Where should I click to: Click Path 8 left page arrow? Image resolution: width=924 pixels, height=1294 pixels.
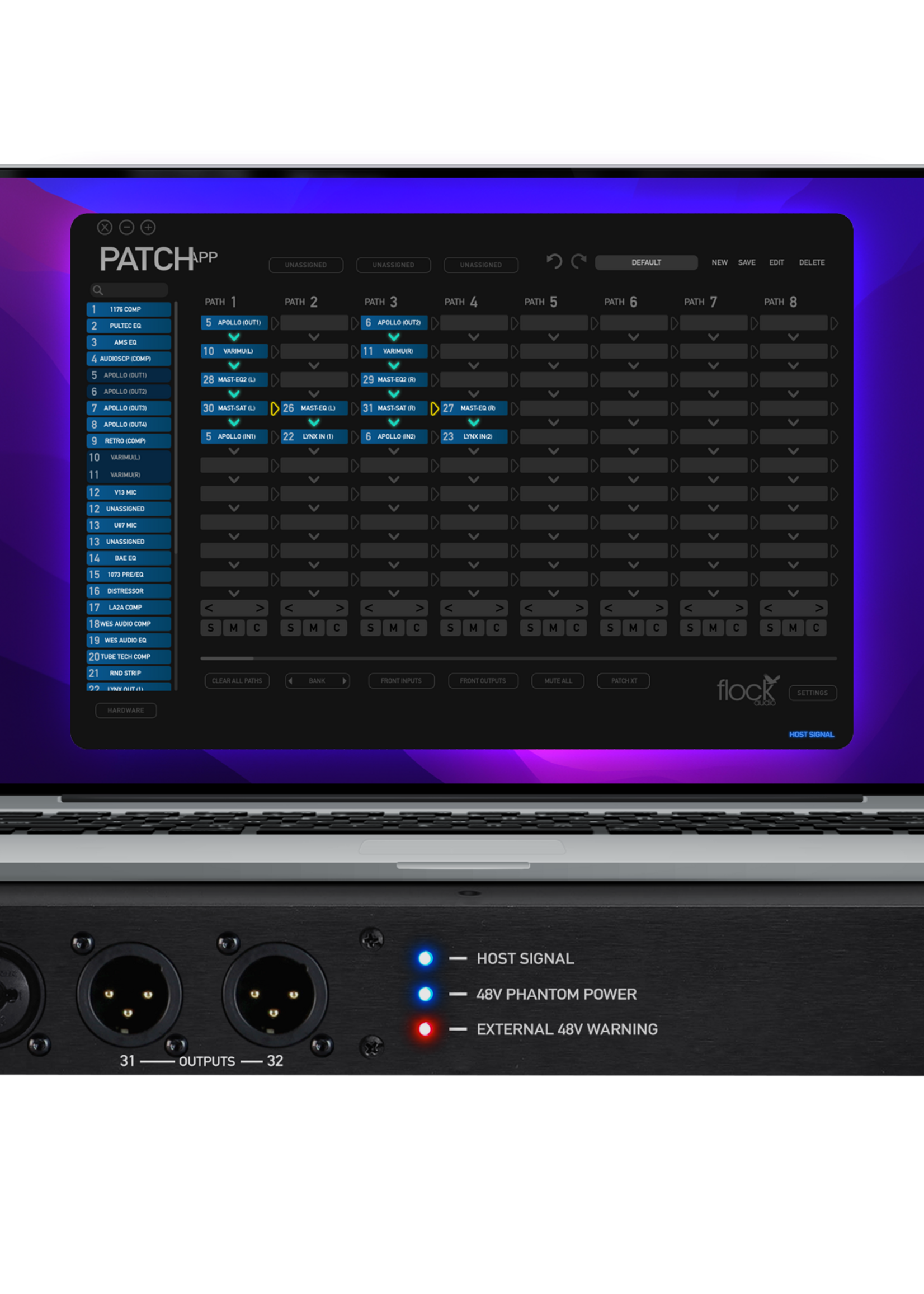(x=768, y=608)
